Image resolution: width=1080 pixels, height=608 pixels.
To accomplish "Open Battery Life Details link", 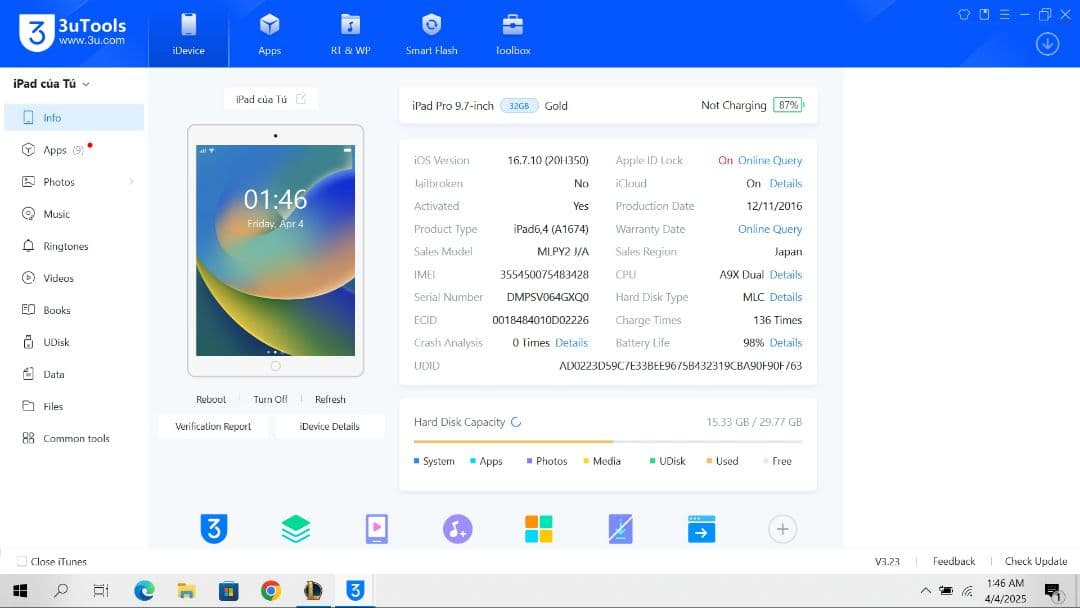I will click(x=785, y=343).
